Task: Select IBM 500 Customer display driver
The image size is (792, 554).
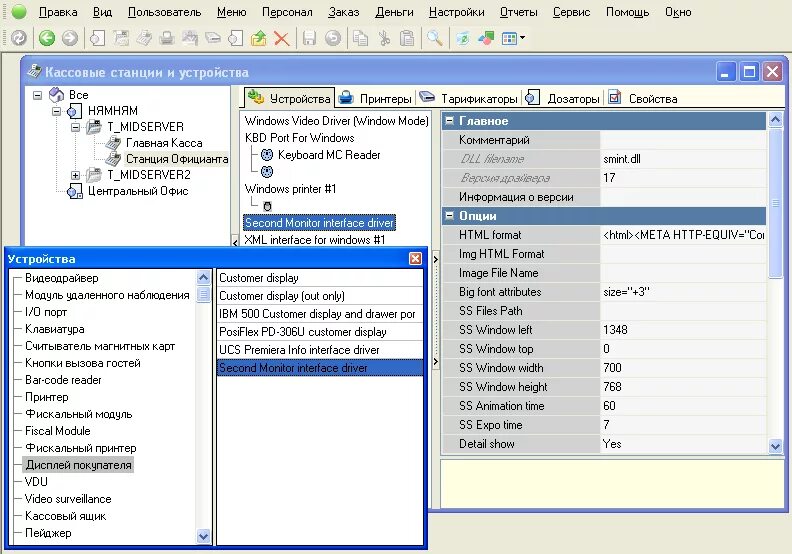Action: [x=320, y=314]
